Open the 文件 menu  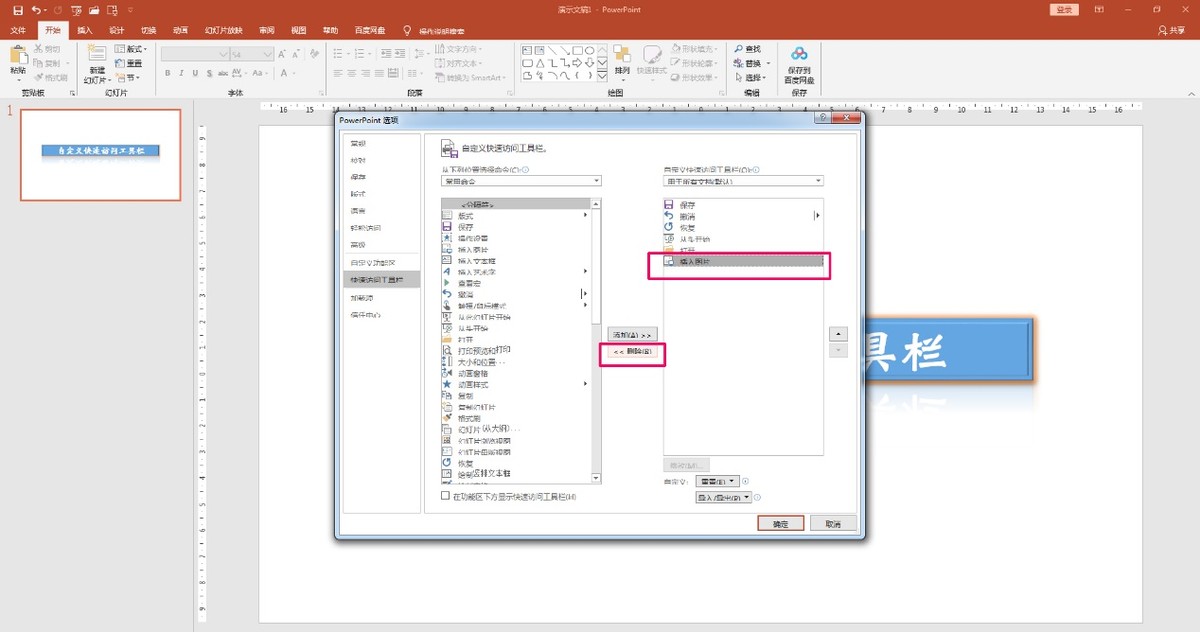18,31
